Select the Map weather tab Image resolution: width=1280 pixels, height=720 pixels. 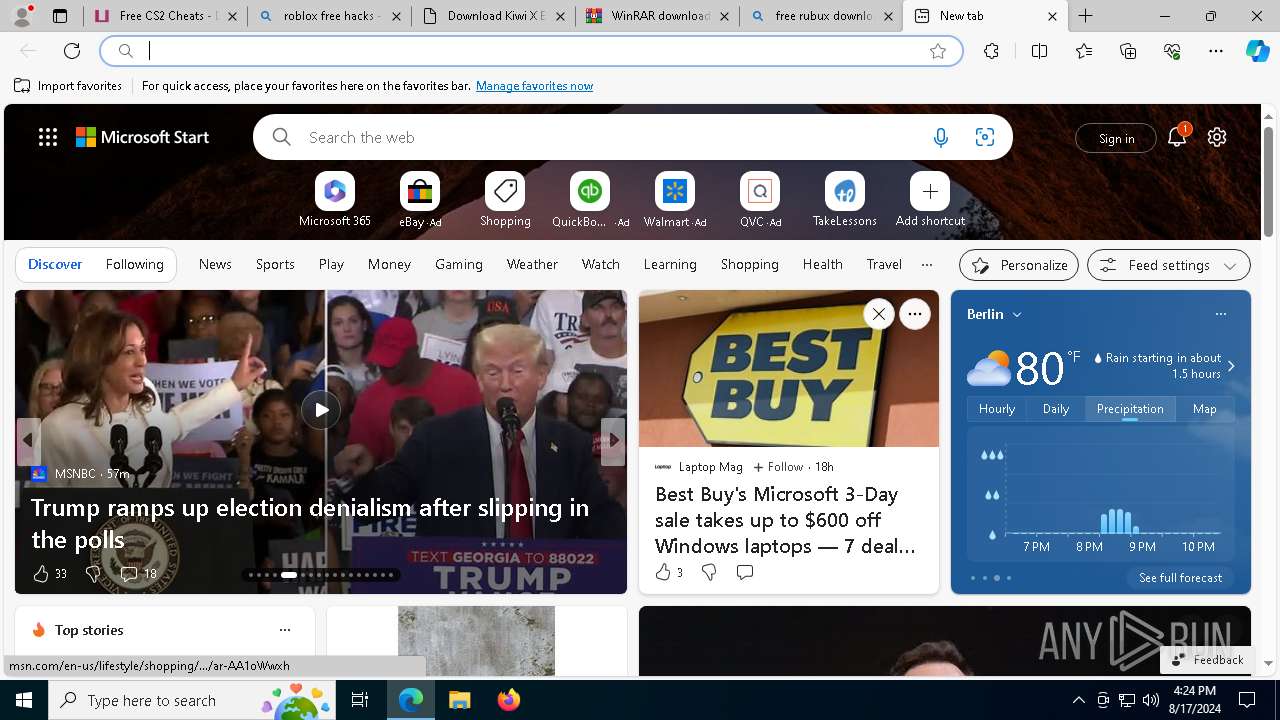(1204, 409)
